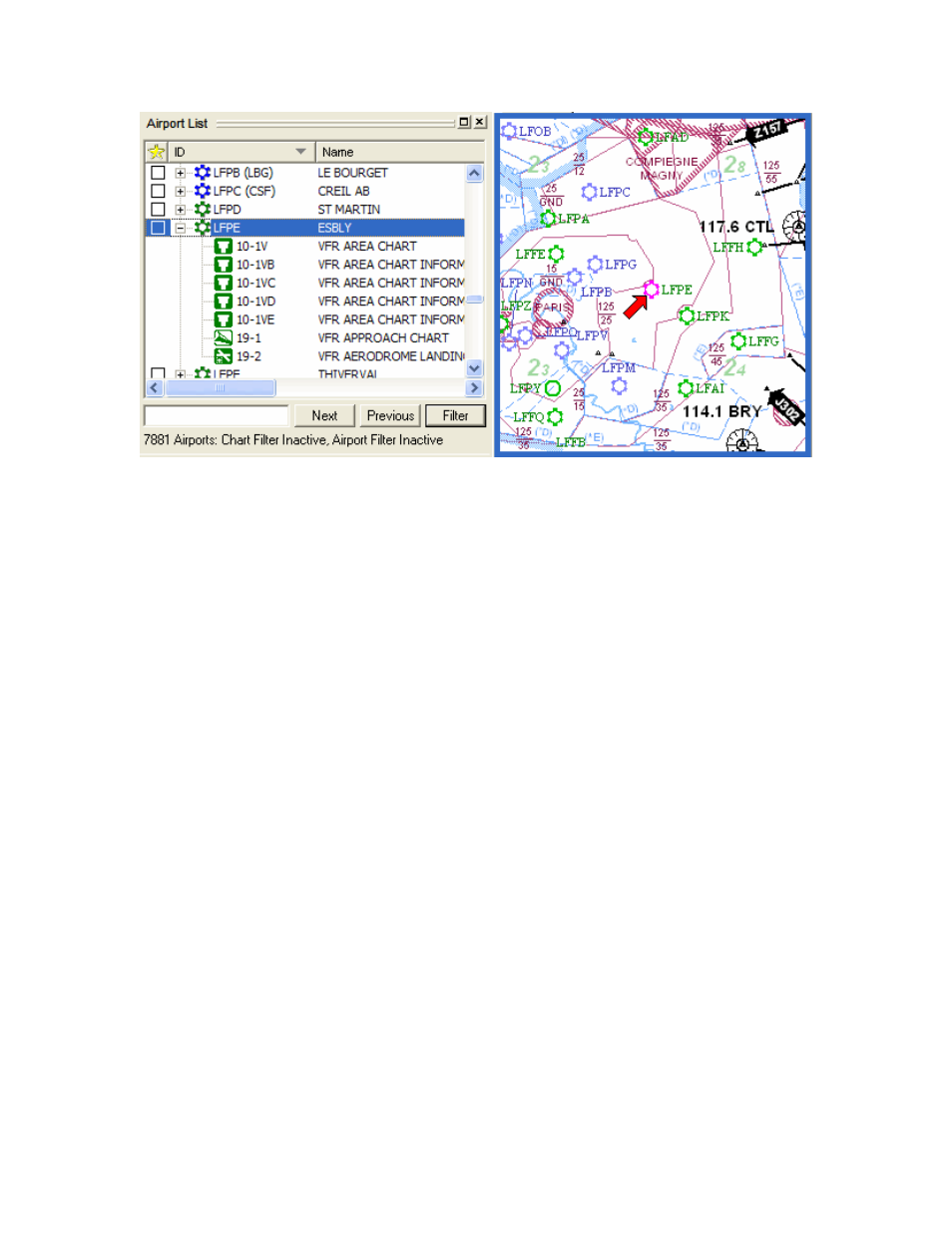Select the ST MARTIN name cell
The image size is (952, 1233).
click(x=348, y=210)
